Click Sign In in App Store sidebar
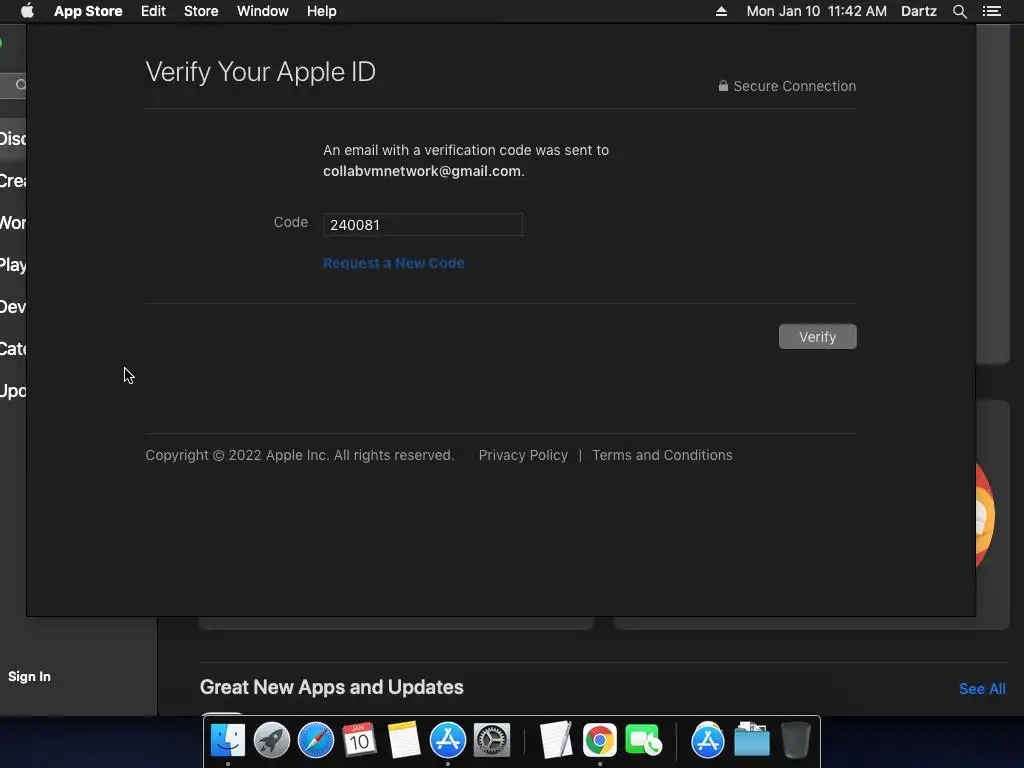1024x768 pixels. click(29, 677)
